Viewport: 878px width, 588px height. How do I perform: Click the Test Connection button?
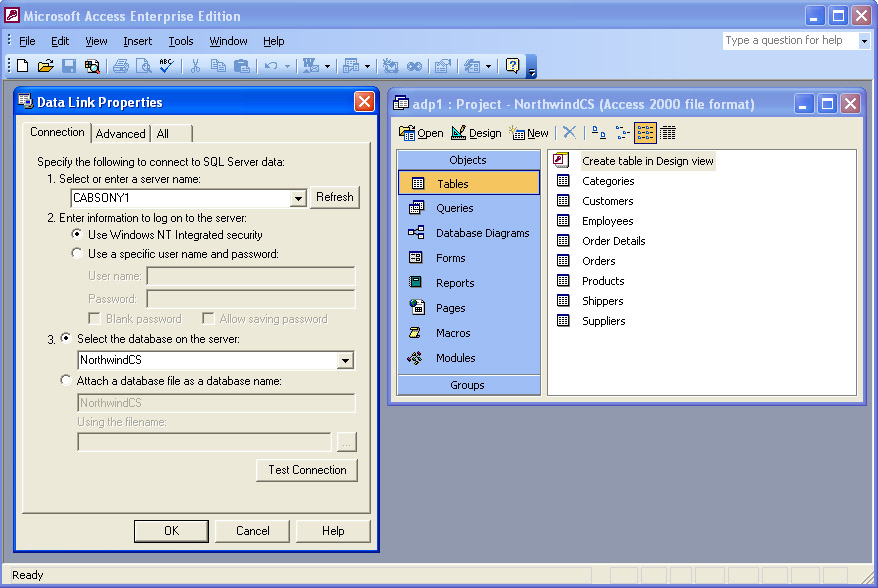click(x=307, y=470)
